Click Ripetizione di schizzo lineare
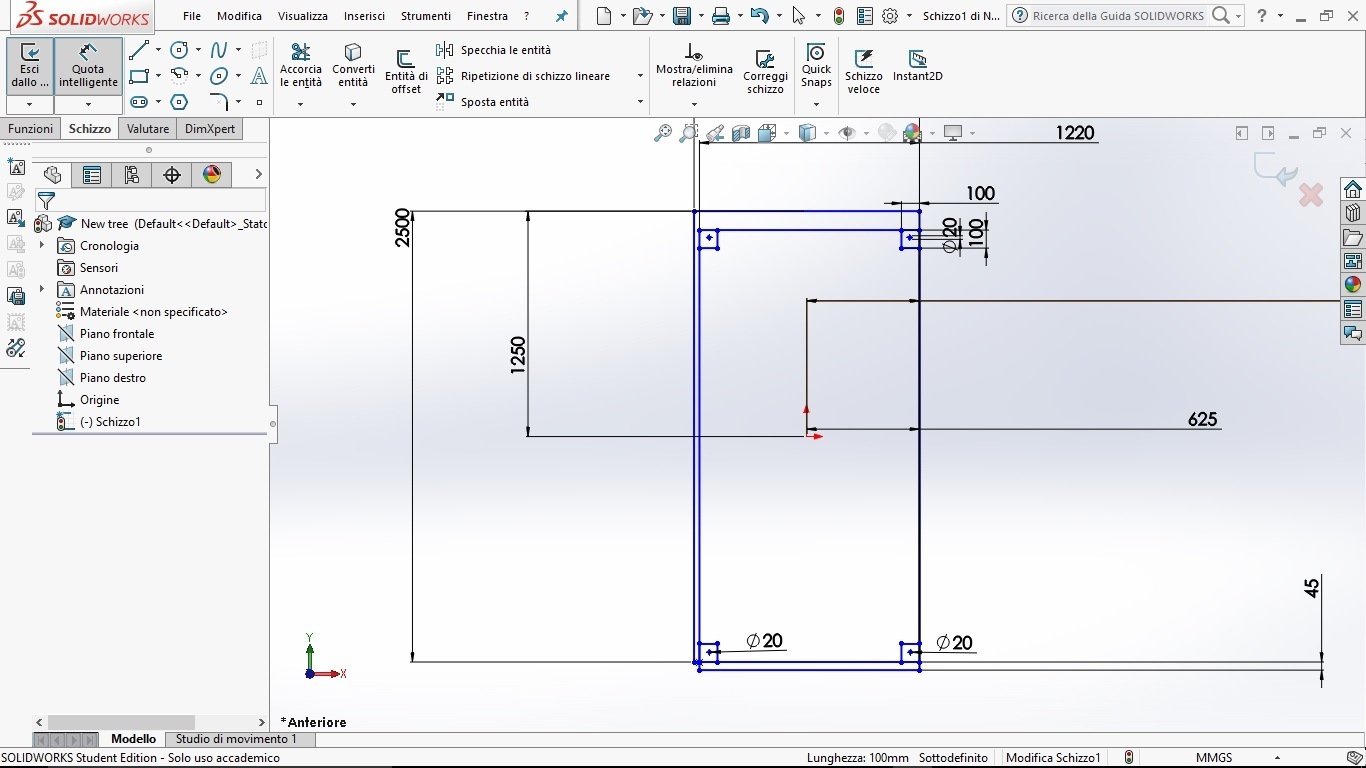Screen dimensions: 1366x768 [x=523, y=76]
